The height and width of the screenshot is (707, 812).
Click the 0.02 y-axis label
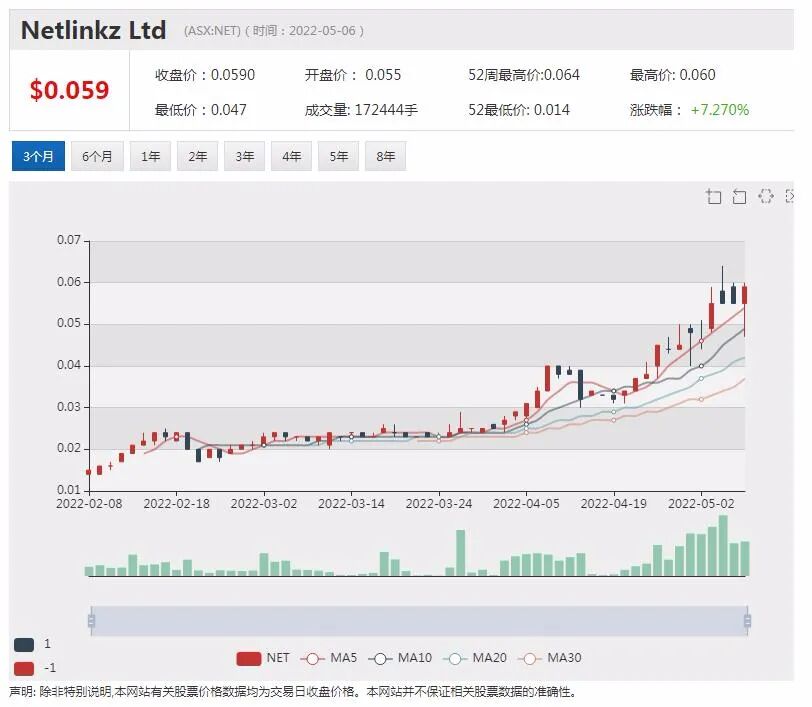69,448
